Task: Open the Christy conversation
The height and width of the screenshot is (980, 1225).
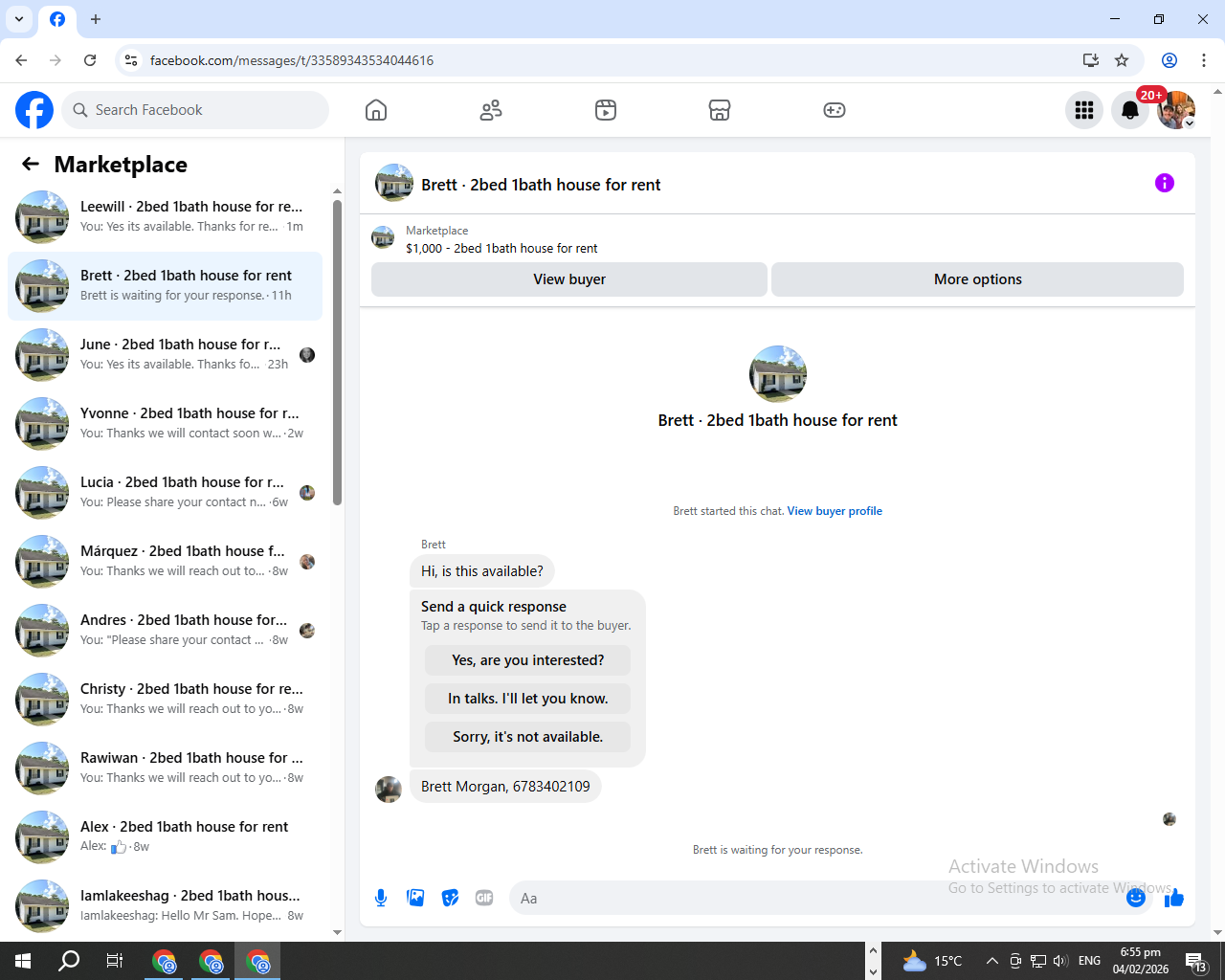Action: [x=165, y=699]
